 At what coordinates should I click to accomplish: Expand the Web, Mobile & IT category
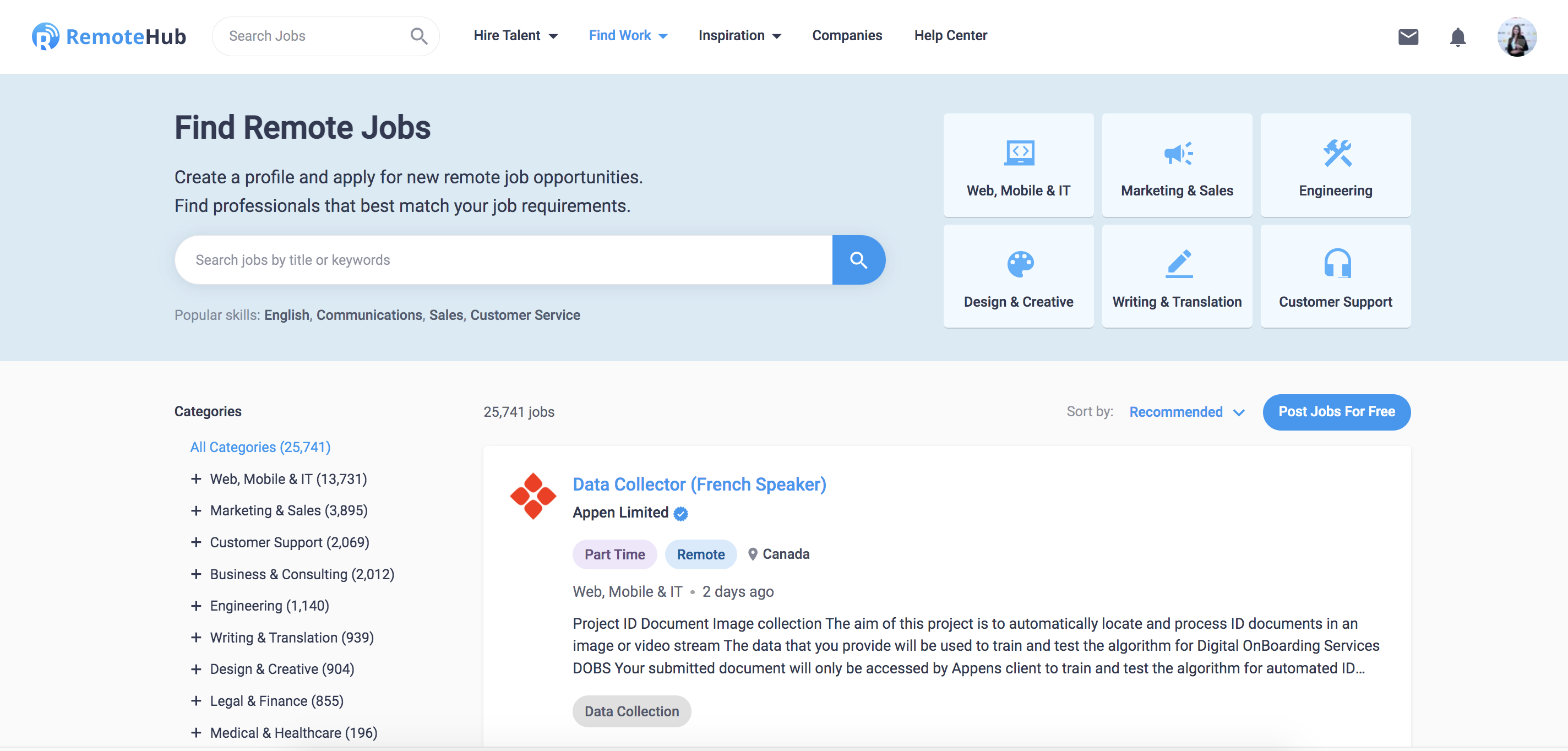point(196,479)
